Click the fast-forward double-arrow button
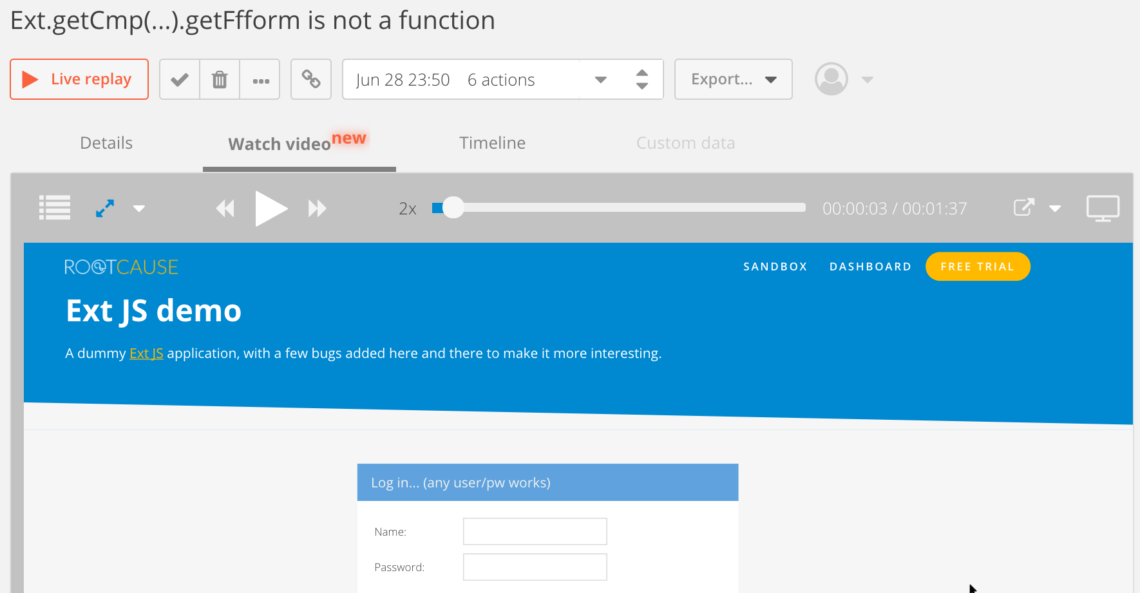Viewport: 1140px width, 593px height. (x=317, y=208)
